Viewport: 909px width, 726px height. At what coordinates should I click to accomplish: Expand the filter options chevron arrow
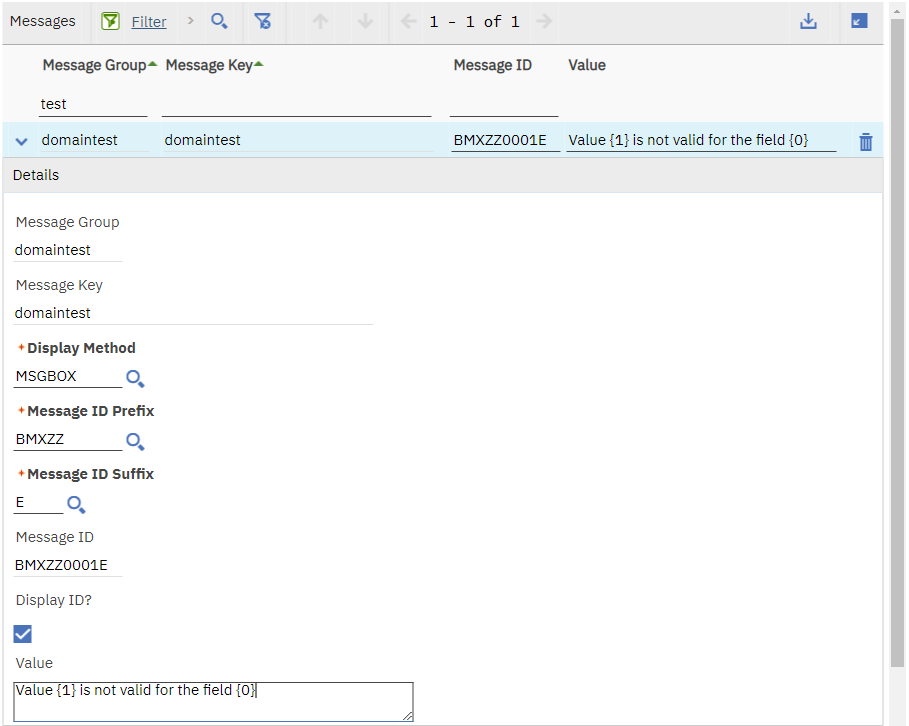tap(191, 21)
